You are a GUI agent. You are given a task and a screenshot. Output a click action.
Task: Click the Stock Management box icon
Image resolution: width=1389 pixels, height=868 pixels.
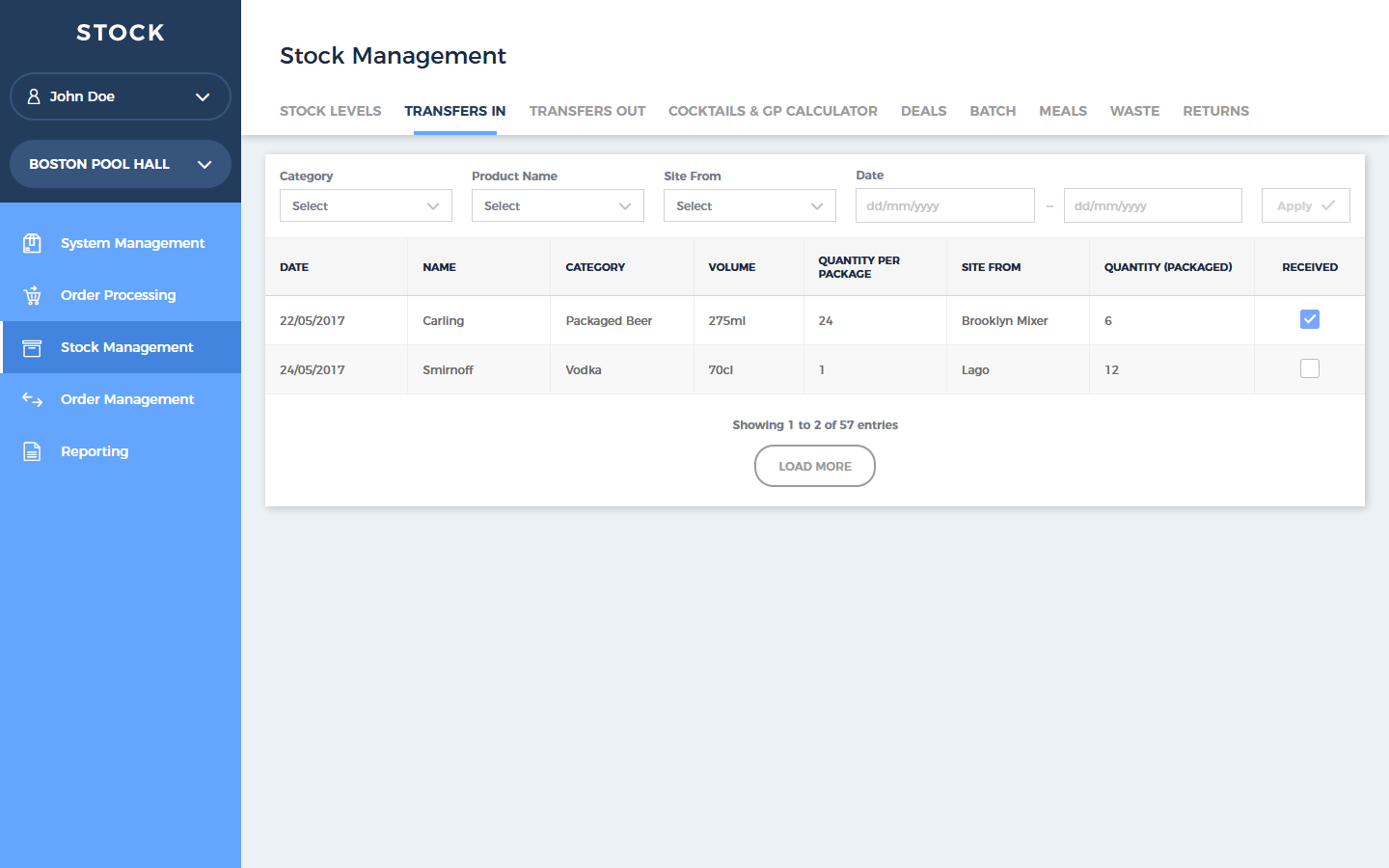(32, 347)
